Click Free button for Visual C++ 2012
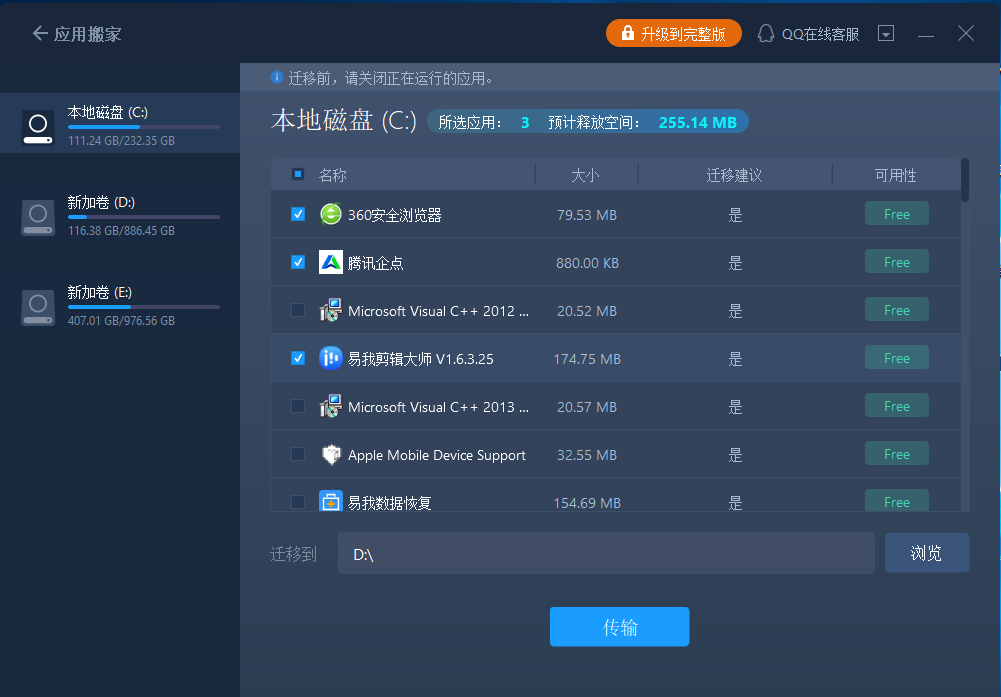 point(896,310)
